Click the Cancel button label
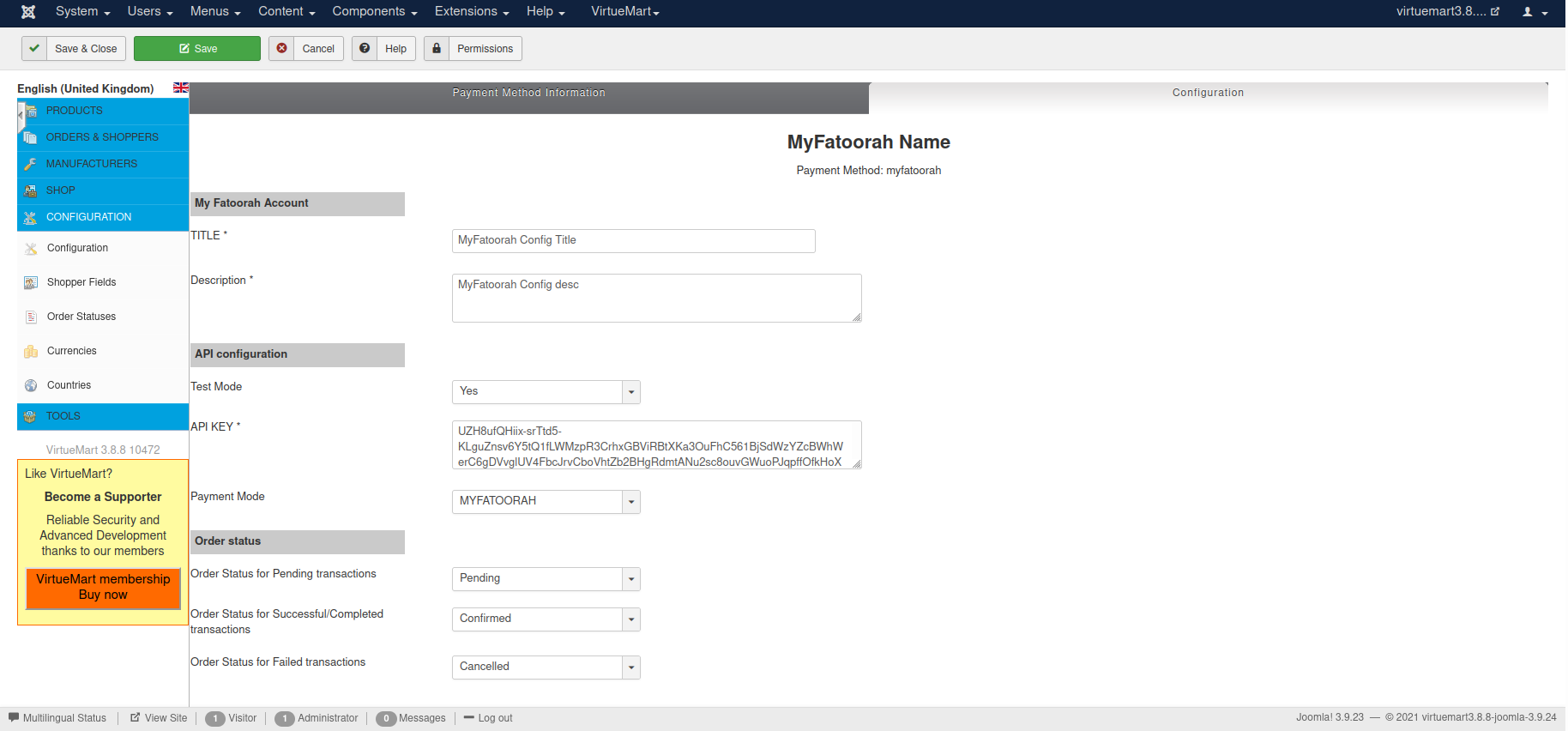Screen dimensions: 1568x731 (318, 49)
